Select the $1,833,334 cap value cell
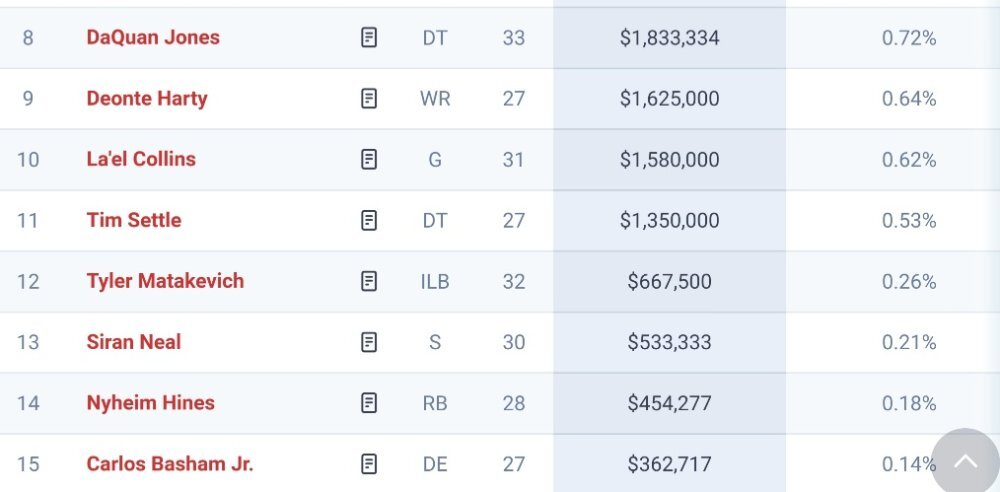This screenshot has height=492, width=1000. pos(670,38)
